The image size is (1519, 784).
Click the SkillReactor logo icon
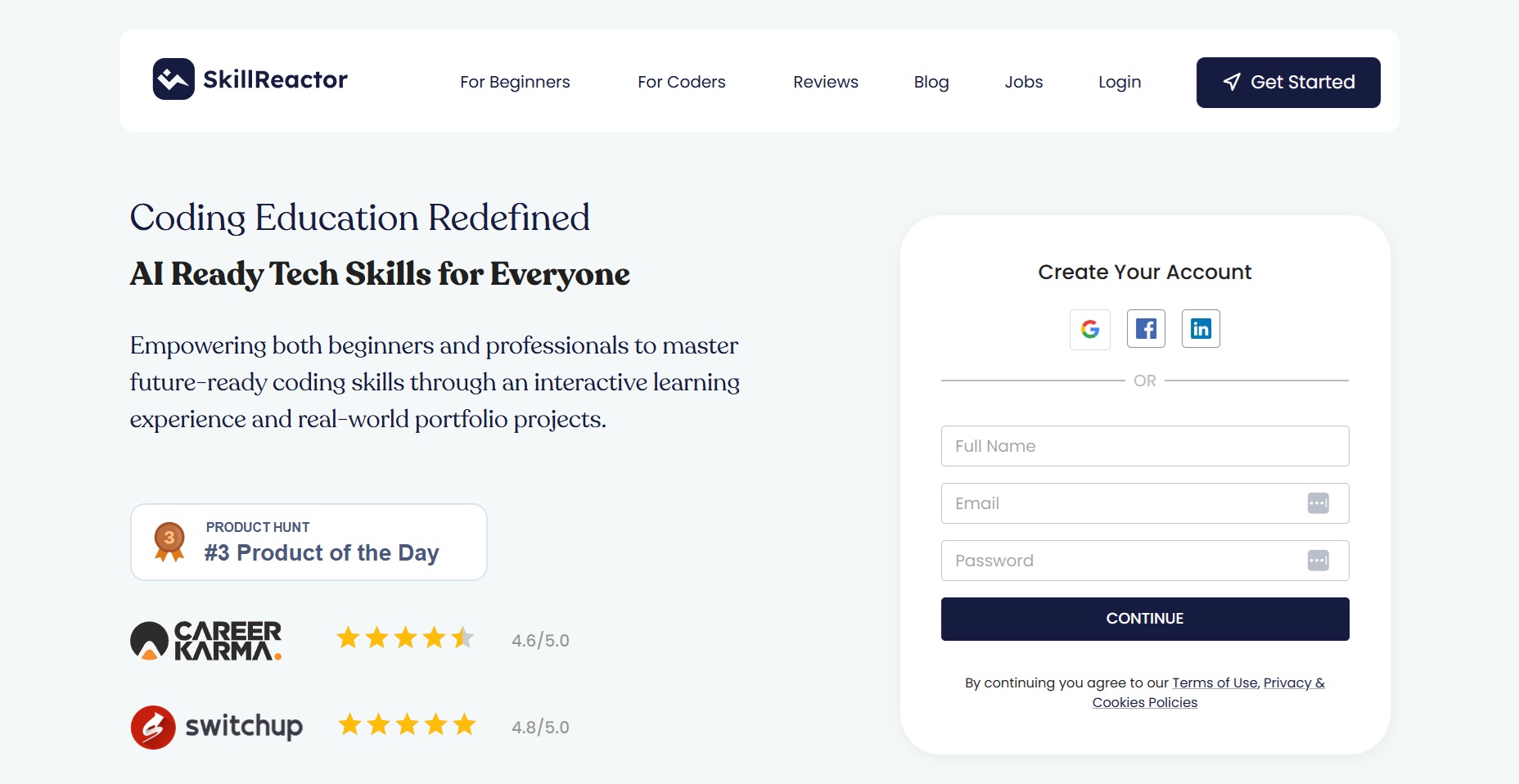click(174, 79)
